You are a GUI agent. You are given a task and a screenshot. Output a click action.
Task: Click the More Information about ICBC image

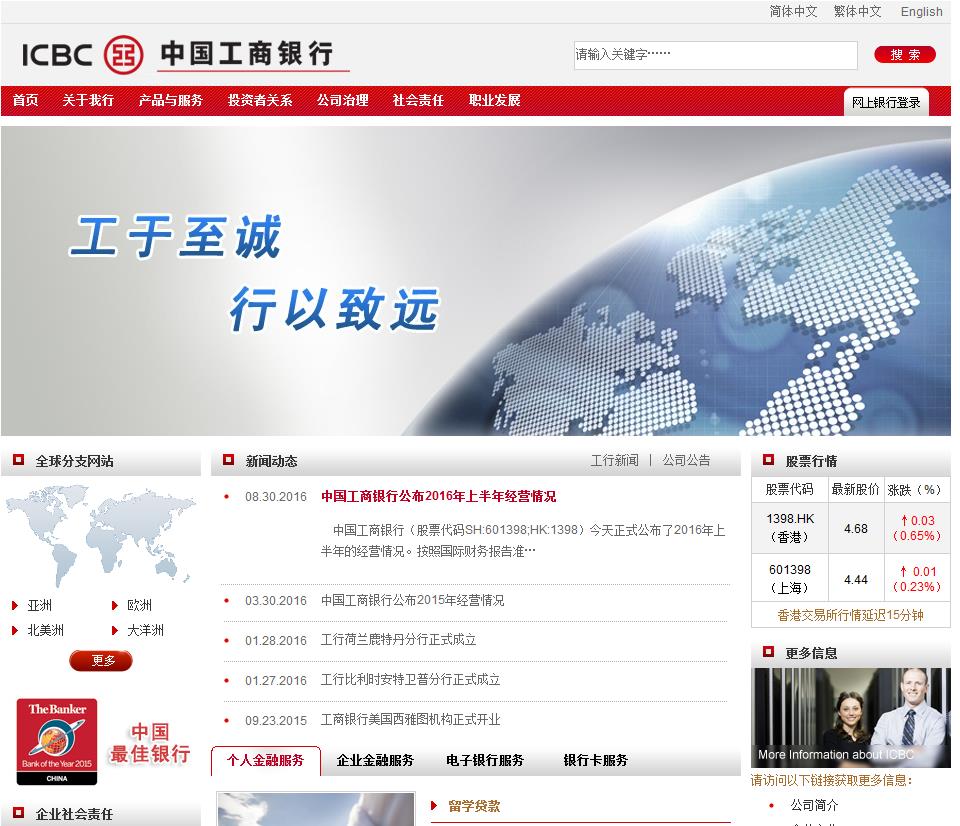click(x=850, y=718)
